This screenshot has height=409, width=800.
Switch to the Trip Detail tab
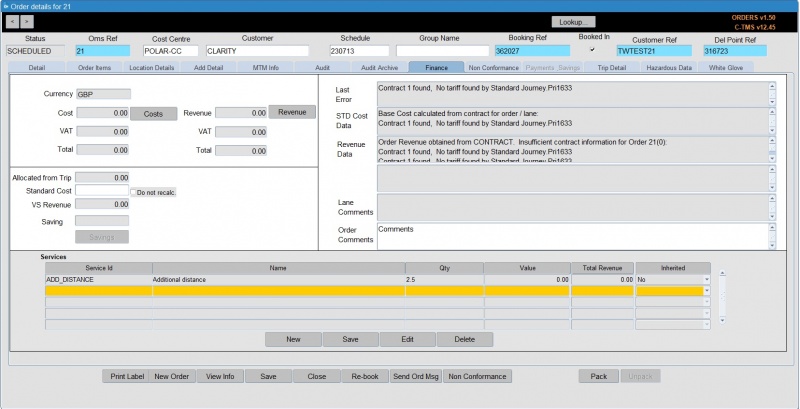611,67
